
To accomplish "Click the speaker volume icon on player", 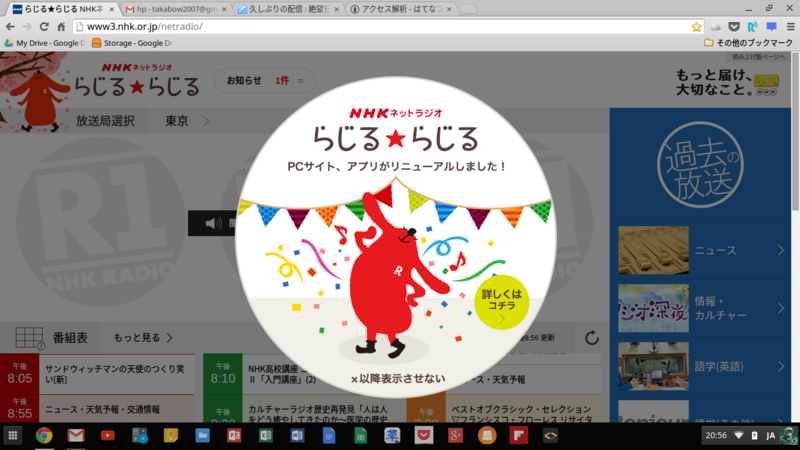I will [213, 223].
